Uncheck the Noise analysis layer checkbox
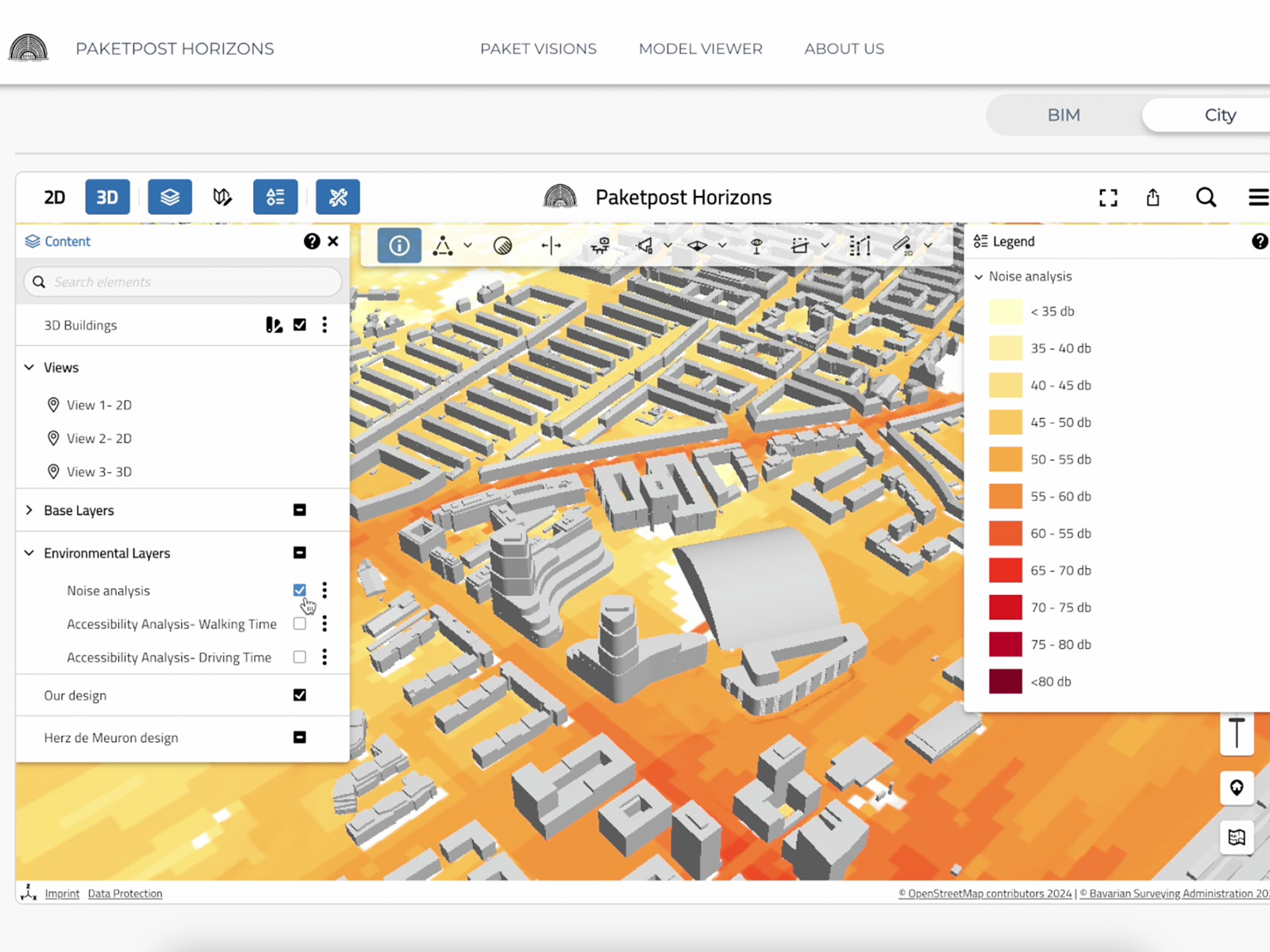Image resolution: width=1270 pixels, height=952 pixels. point(299,590)
